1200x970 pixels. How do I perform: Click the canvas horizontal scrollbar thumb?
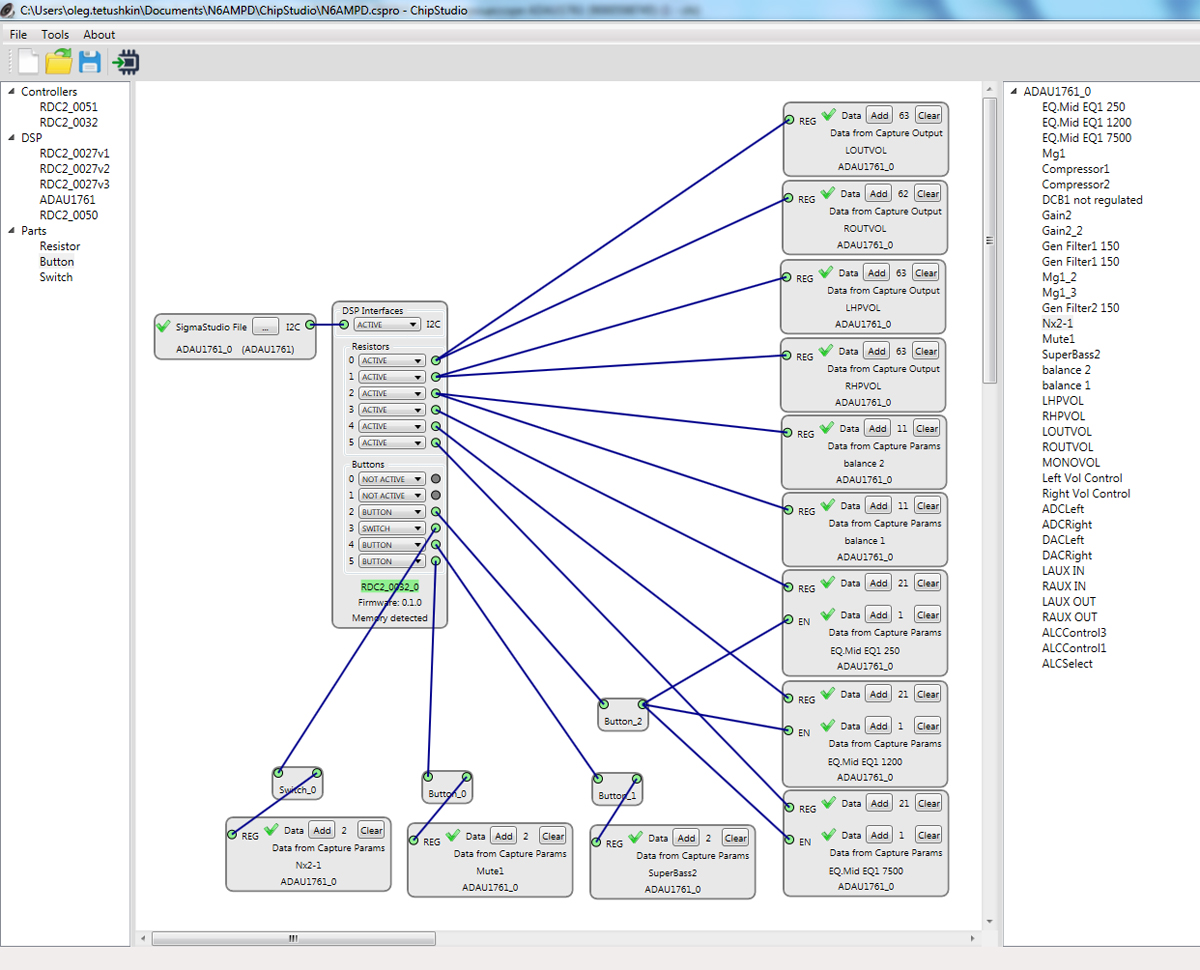(x=293, y=939)
